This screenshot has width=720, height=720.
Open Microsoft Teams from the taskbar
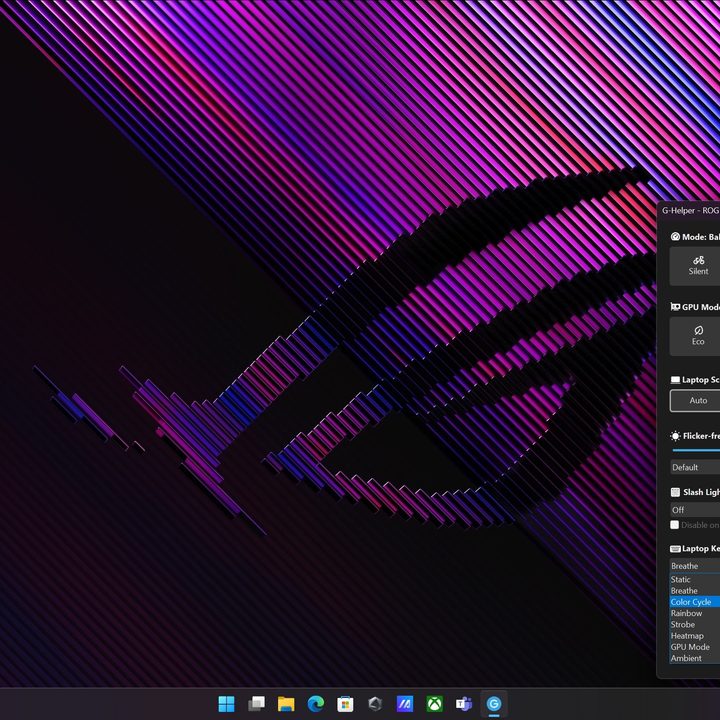tap(464, 703)
